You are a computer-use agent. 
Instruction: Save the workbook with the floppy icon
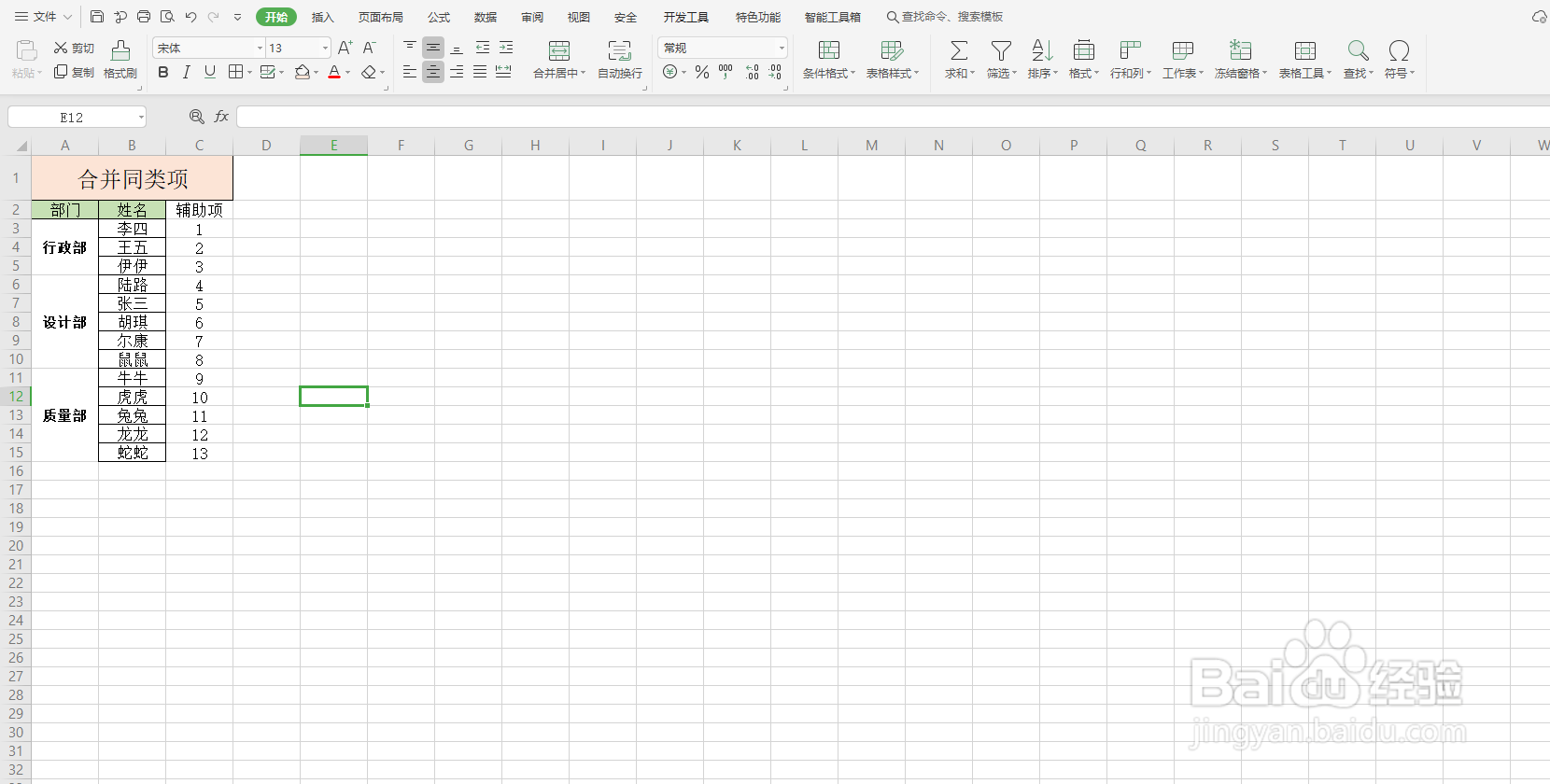click(97, 17)
